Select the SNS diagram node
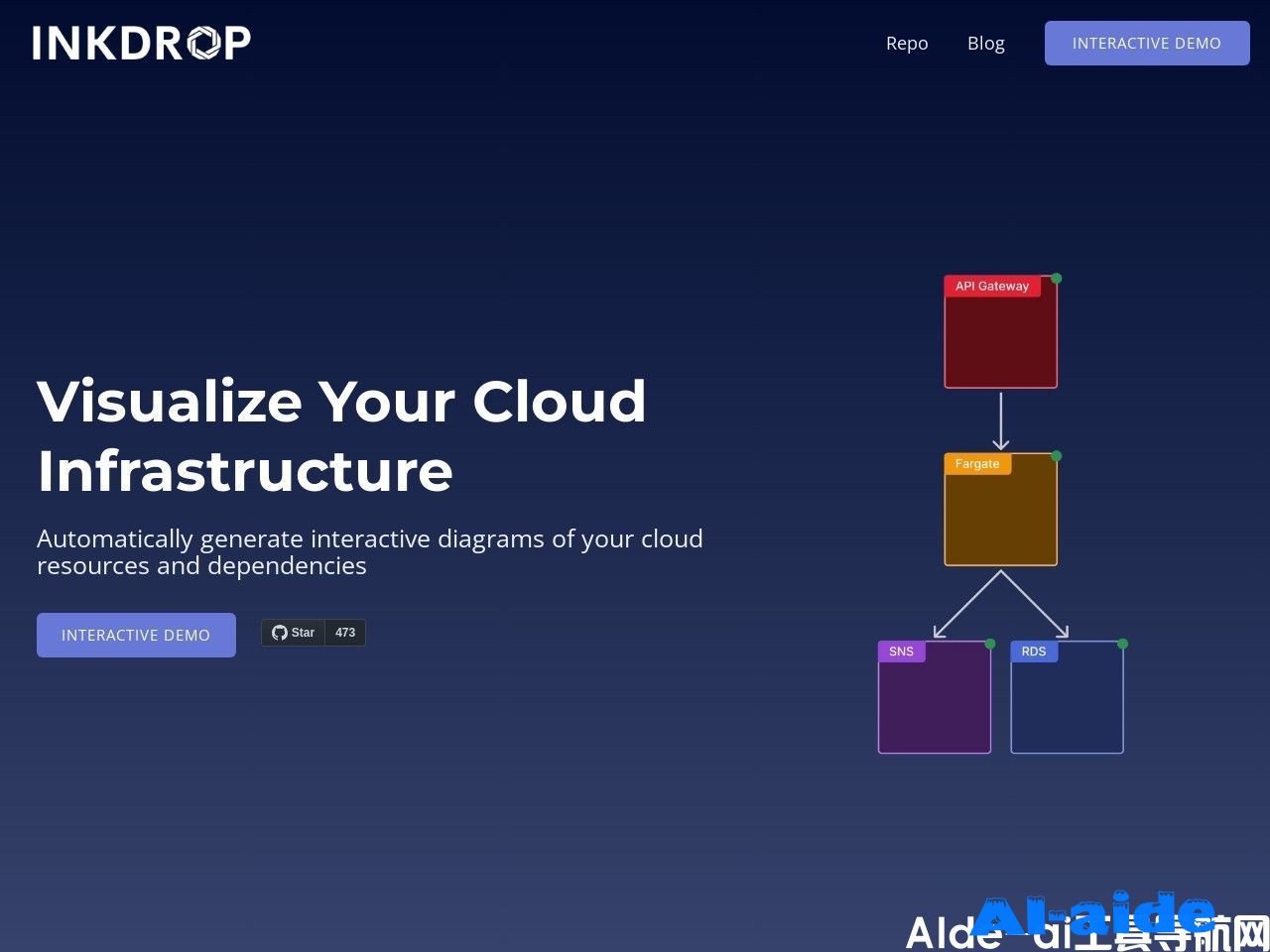 [935, 697]
